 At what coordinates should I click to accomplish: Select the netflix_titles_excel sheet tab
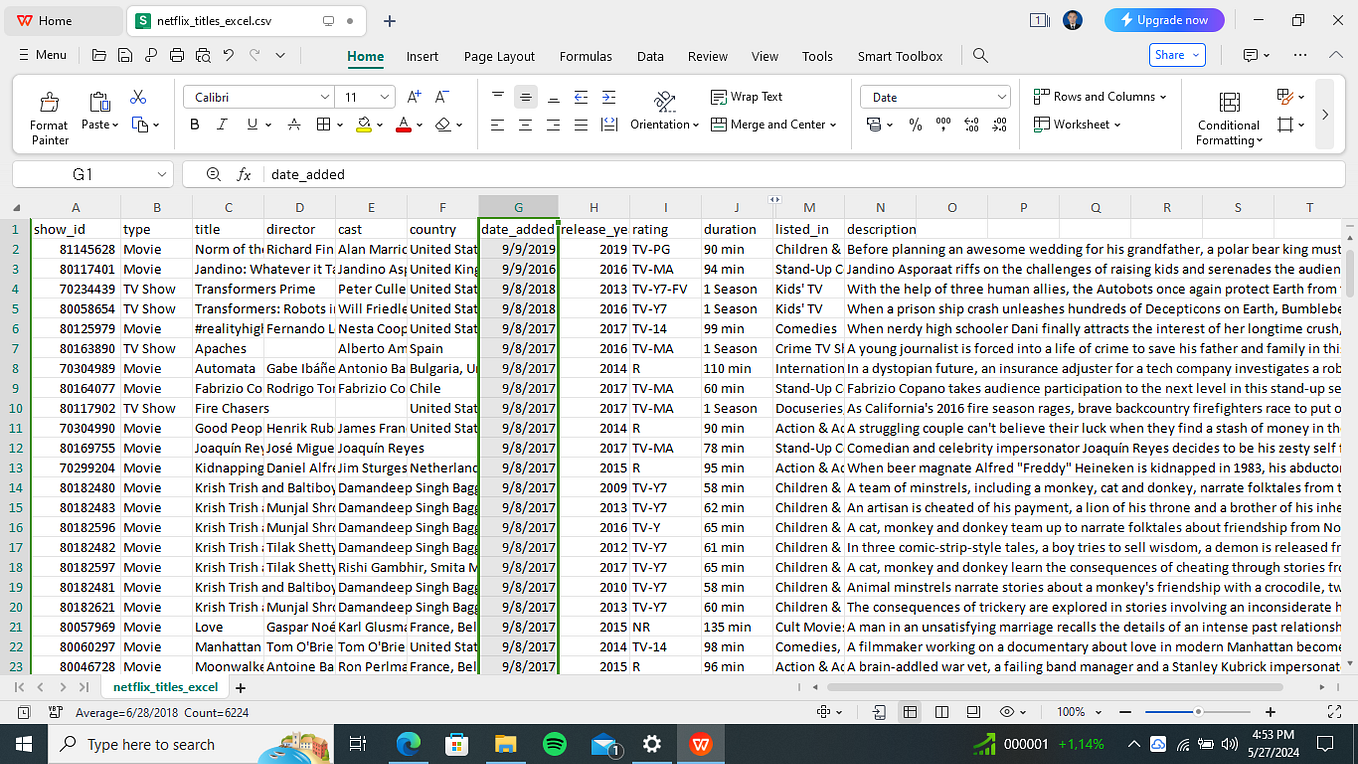pyautogui.click(x=164, y=687)
